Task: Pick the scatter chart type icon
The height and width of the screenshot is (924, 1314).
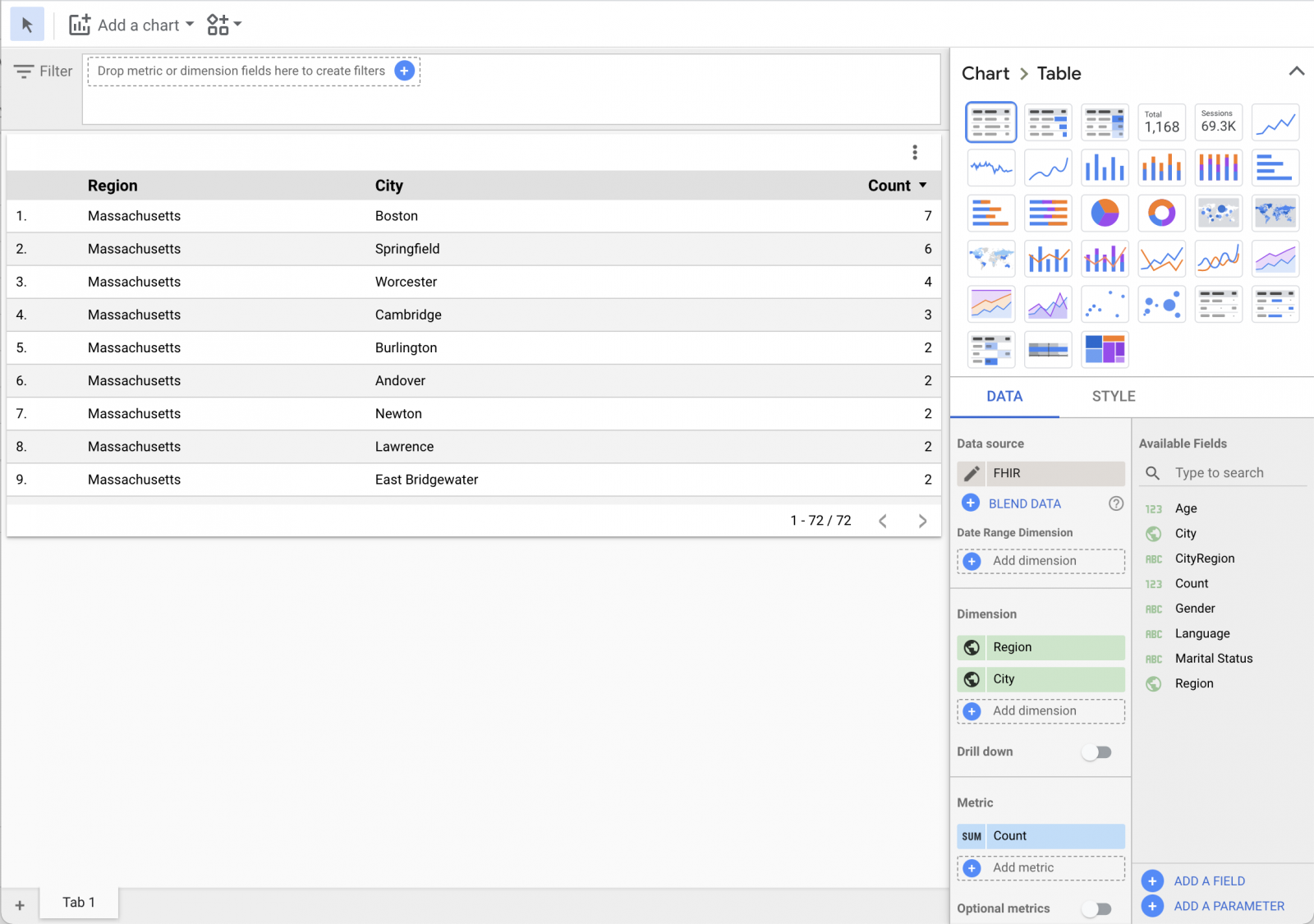Action: 1105,304
